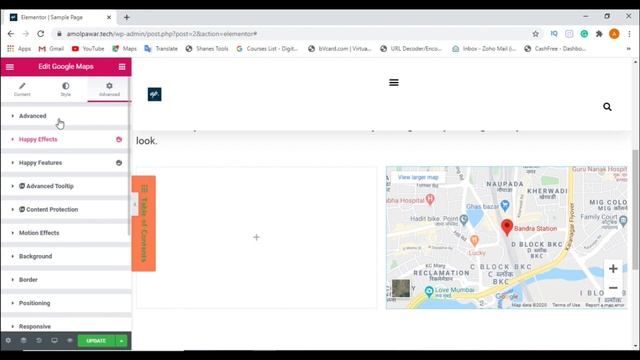Image resolution: width=640 pixels, height=360 pixels.
Task: Open the browser extensions puzzle icon
Action: 599,34
